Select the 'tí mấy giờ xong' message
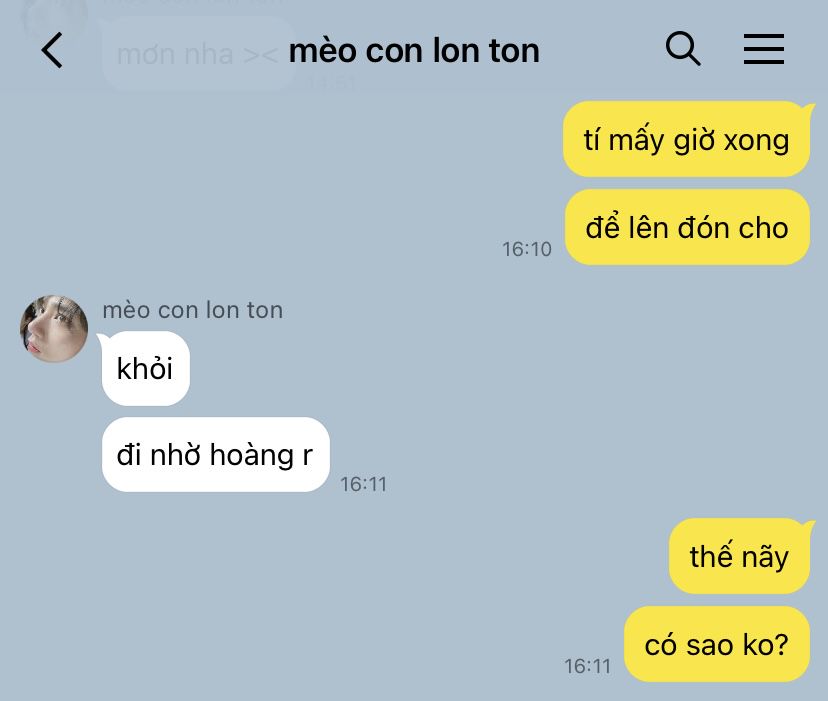828x701 pixels. [x=686, y=139]
